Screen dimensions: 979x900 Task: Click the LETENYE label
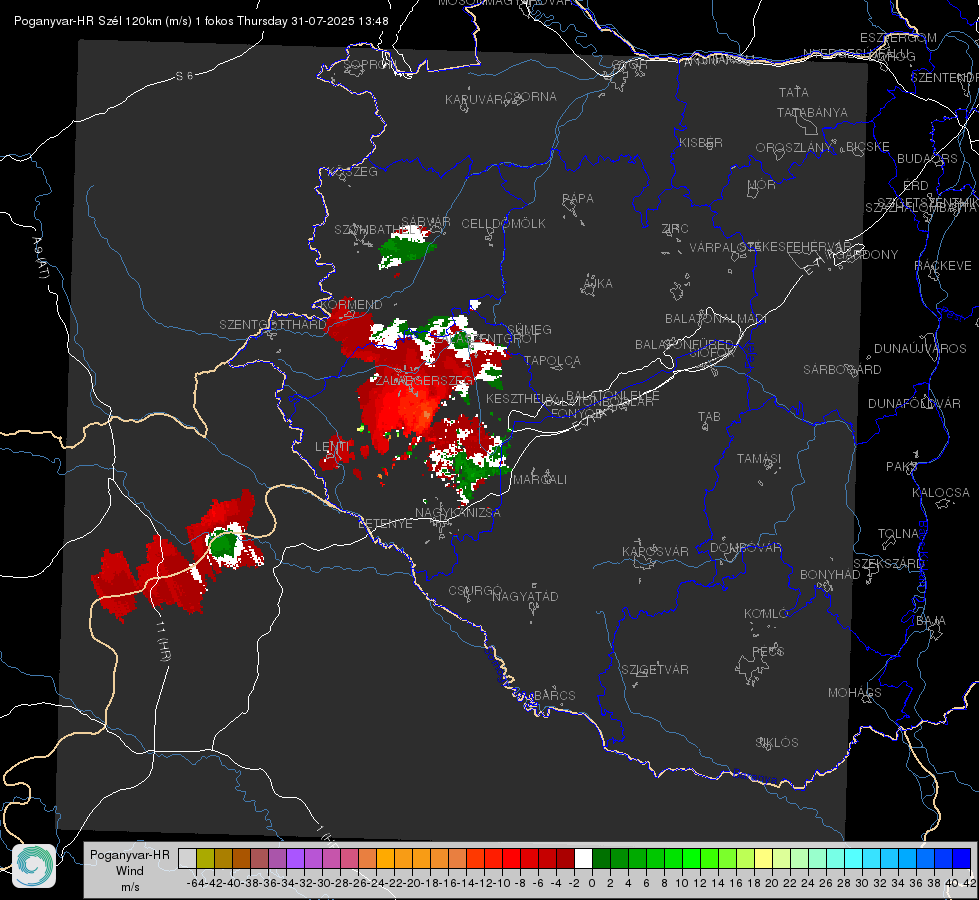point(385,524)
